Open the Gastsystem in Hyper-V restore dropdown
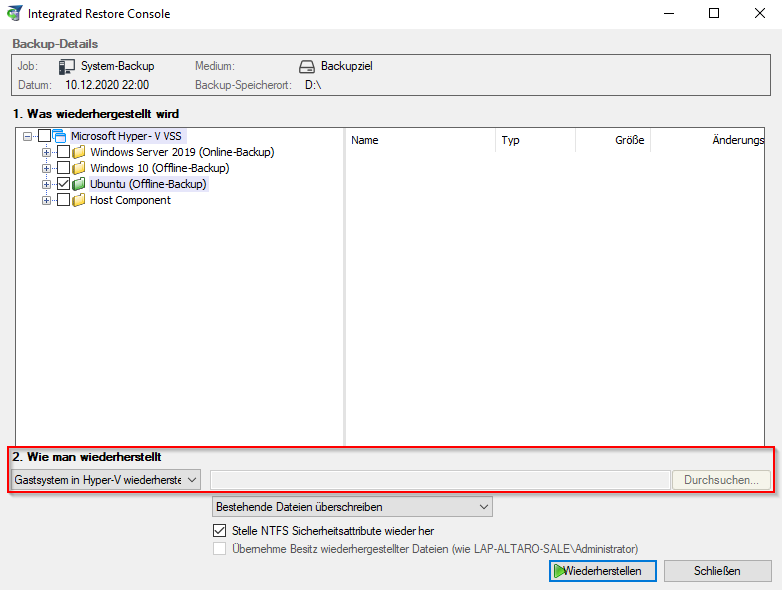Viewport: 782px width, 590px height. point(106,480)
